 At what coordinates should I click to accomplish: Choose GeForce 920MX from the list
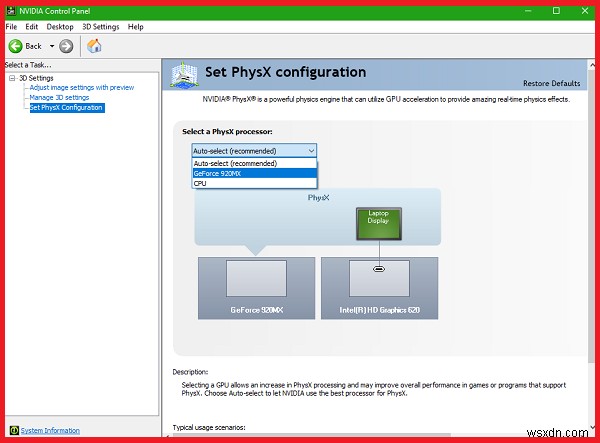[x=254, y=173]
